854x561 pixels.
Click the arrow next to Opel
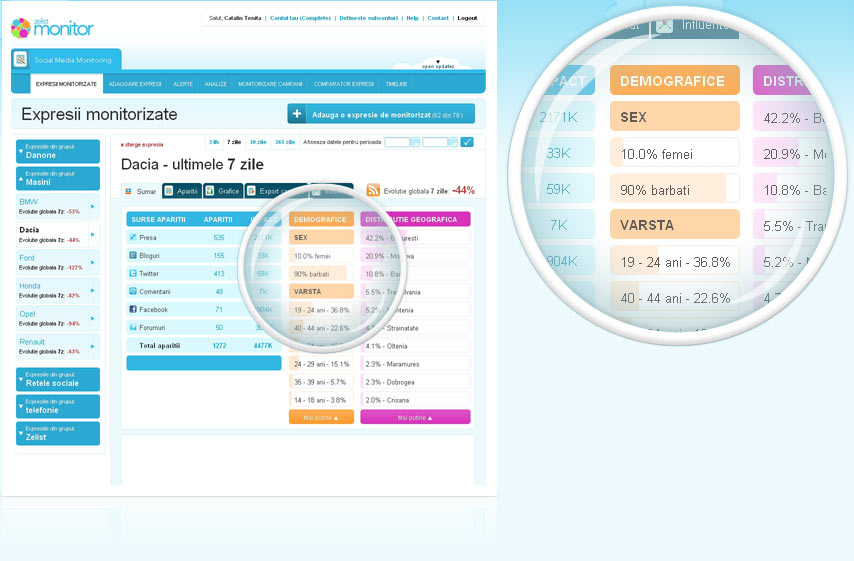tap(93, 319)
